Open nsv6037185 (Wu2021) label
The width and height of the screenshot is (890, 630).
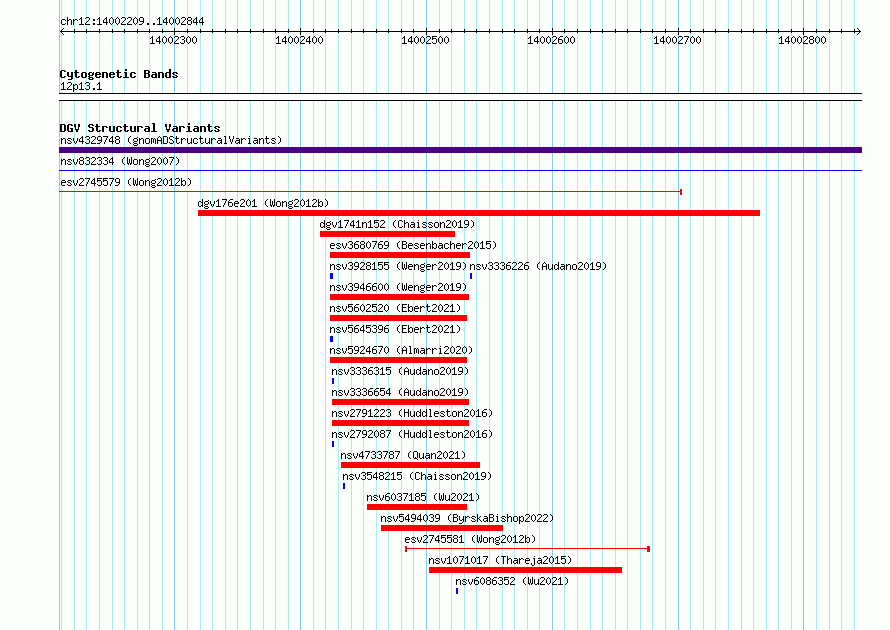pos(423,497)
